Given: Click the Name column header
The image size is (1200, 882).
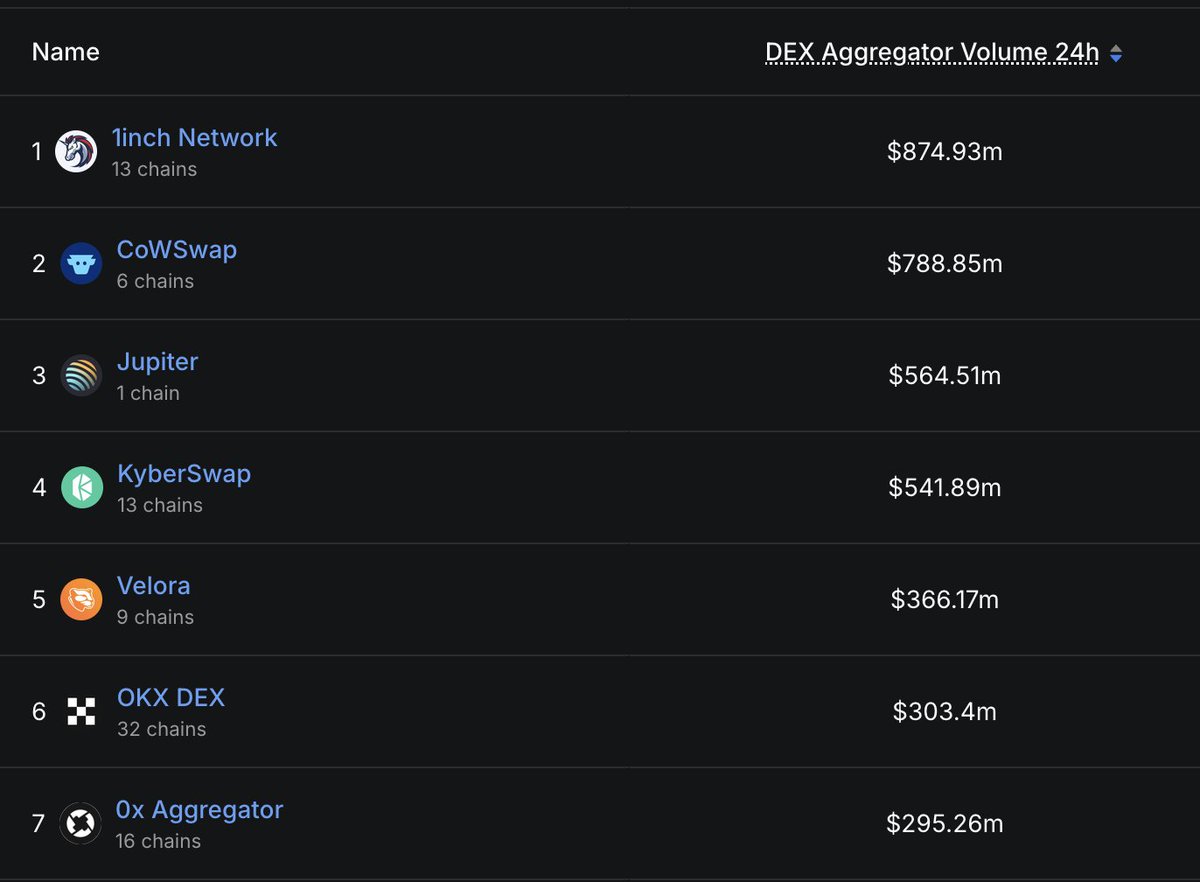Looking at the screenshot, I should [x=66, y=52].
